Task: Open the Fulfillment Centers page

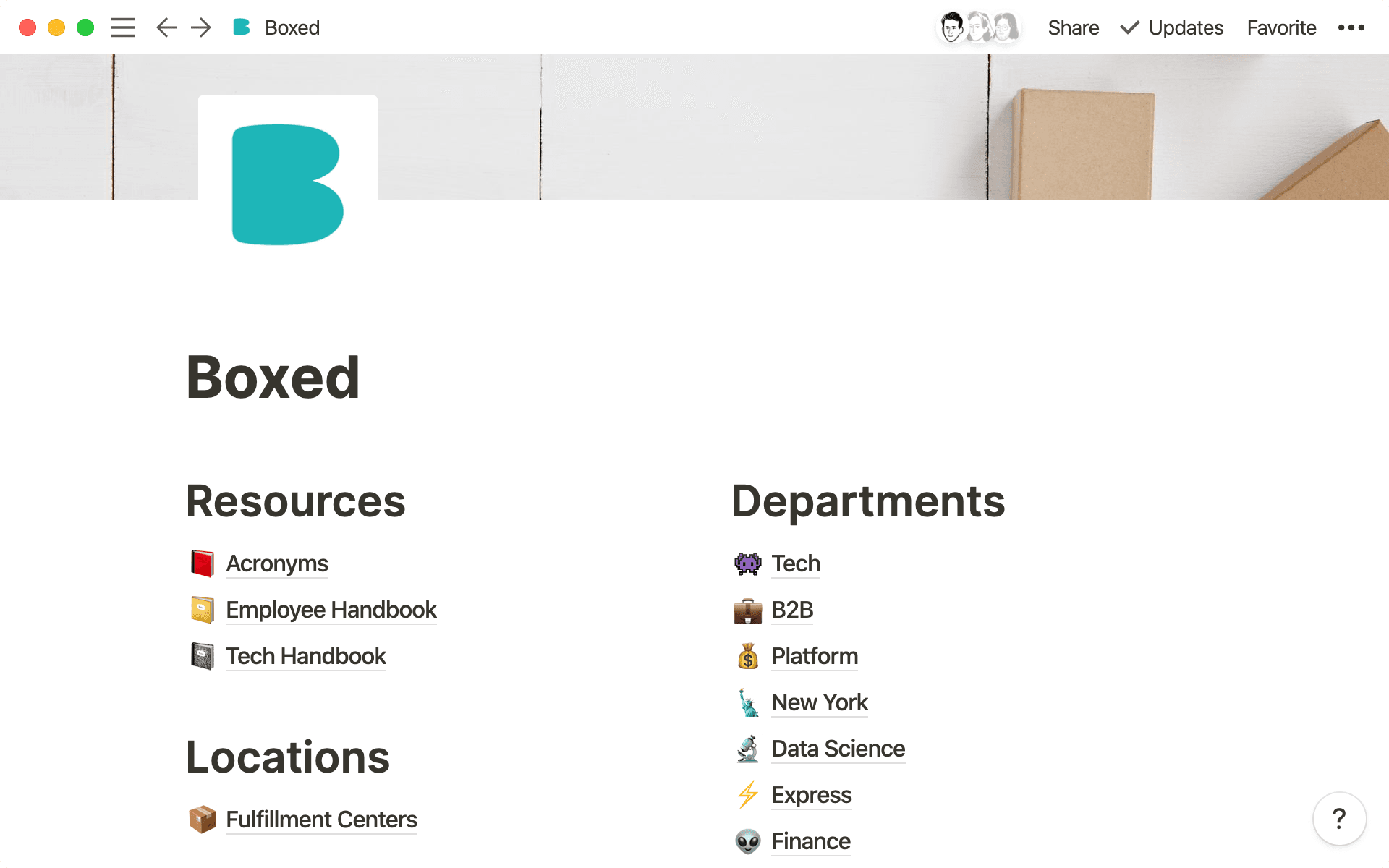Action: point(321,820)
